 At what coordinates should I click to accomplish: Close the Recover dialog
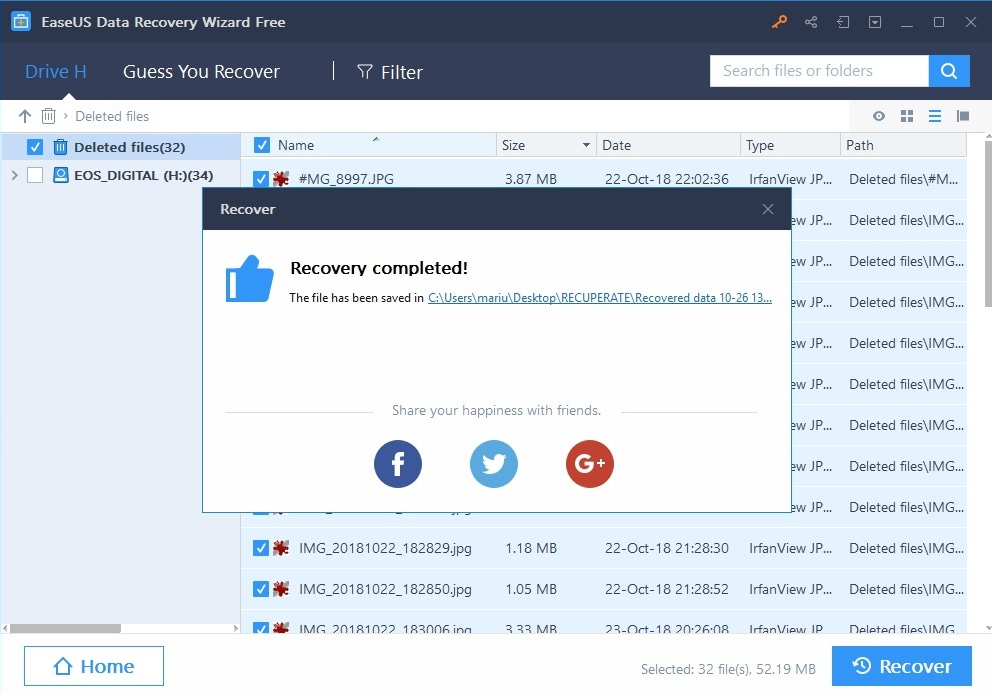pyautogui.click(x=768, y=209)
